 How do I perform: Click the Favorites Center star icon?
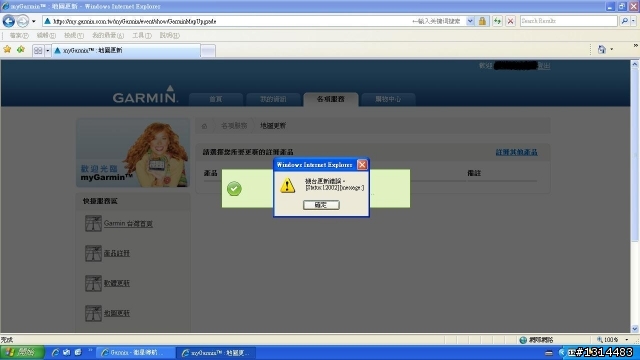coord(7,50)
